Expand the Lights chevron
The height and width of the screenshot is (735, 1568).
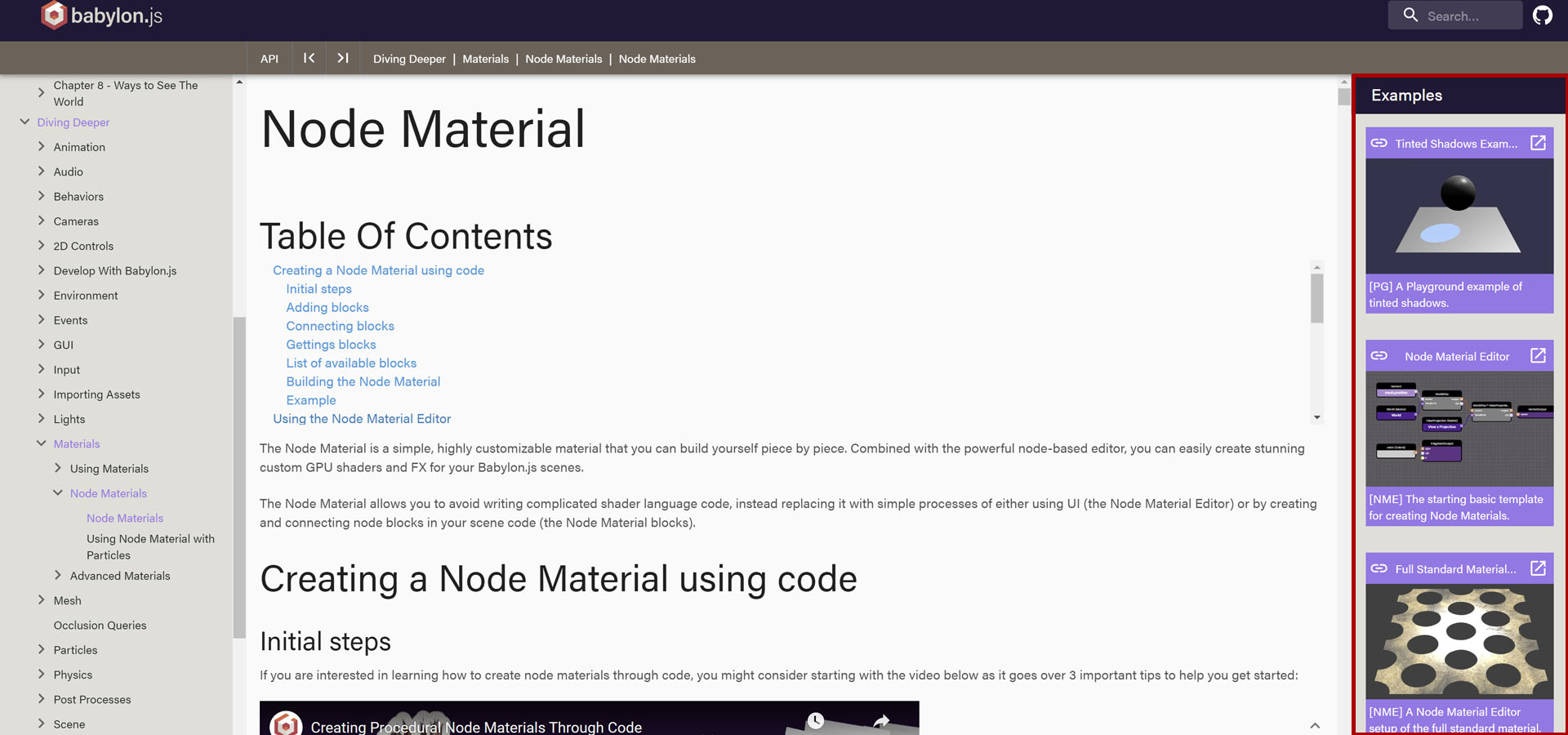(41, 418)
